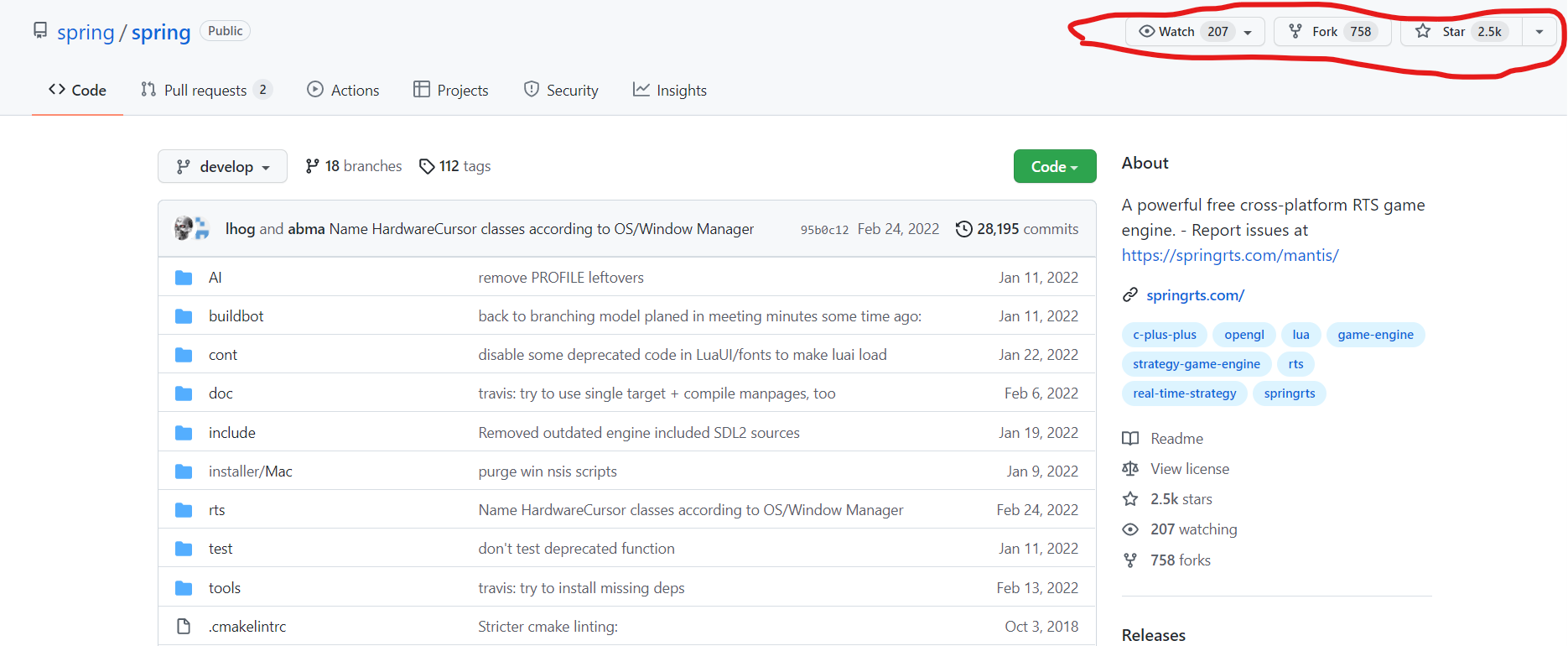Image resolution: width=1568 pixels, height=646 pixels.
Task: Open the Releases section heading
Action: pos(1154,635)
